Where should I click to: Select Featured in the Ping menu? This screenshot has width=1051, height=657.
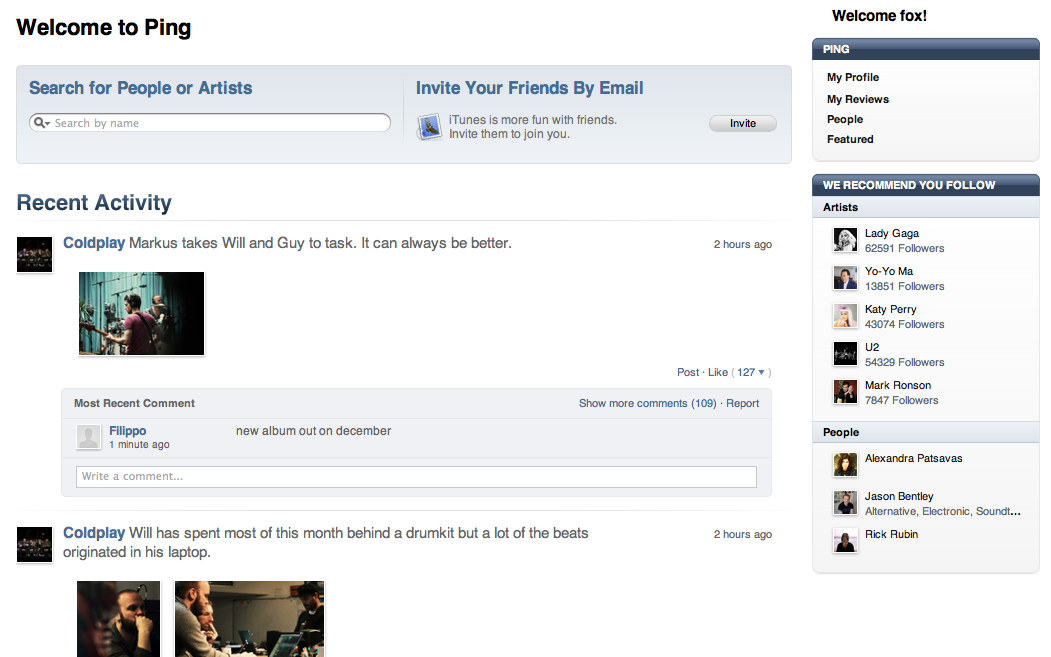[850, 139]
